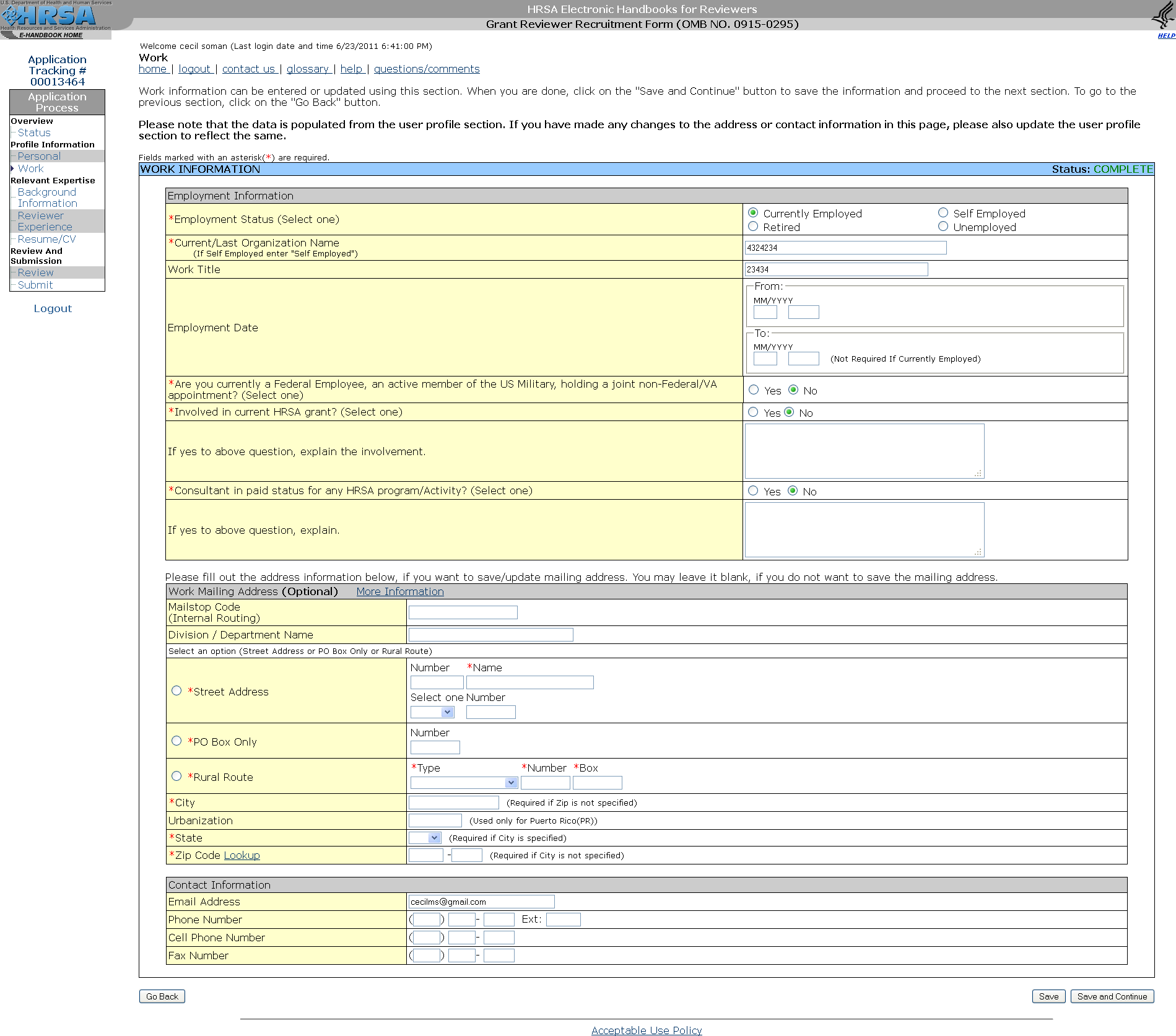This screenshot has height=1036, width=1176.
Task: Select Yes for Federal Employee question
Action: [x=754, y=390]
